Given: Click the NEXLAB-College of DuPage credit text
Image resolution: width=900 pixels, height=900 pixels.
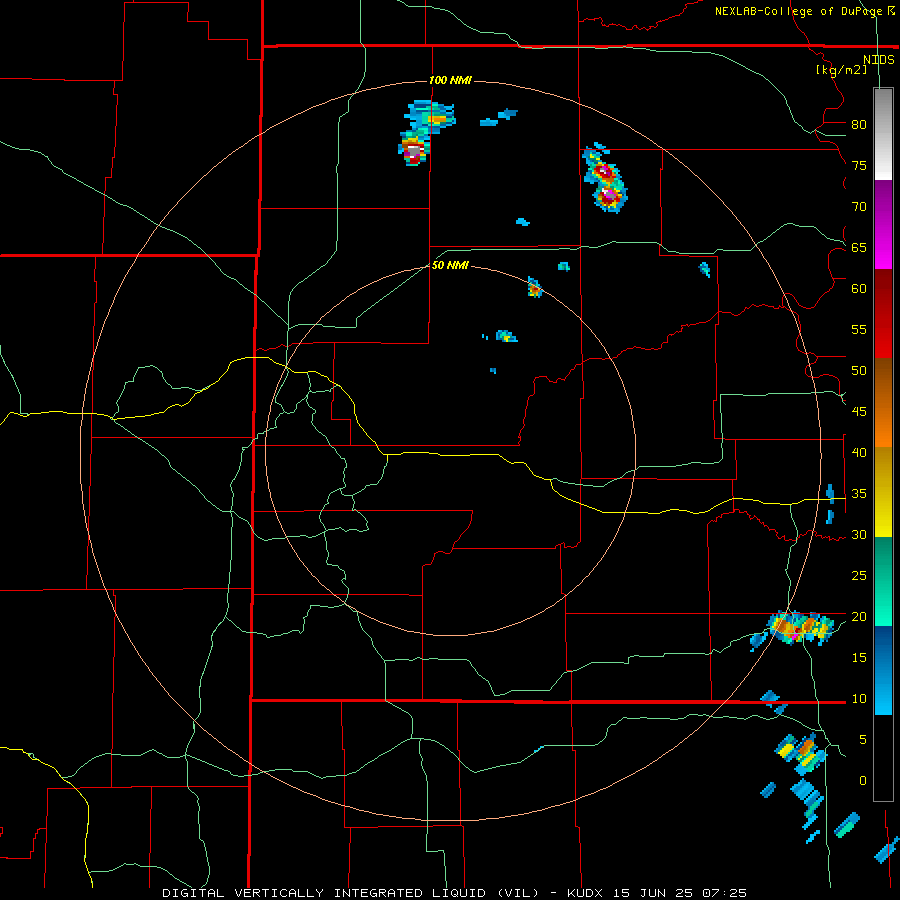Looking at the screenshot, I should point(798,11).
